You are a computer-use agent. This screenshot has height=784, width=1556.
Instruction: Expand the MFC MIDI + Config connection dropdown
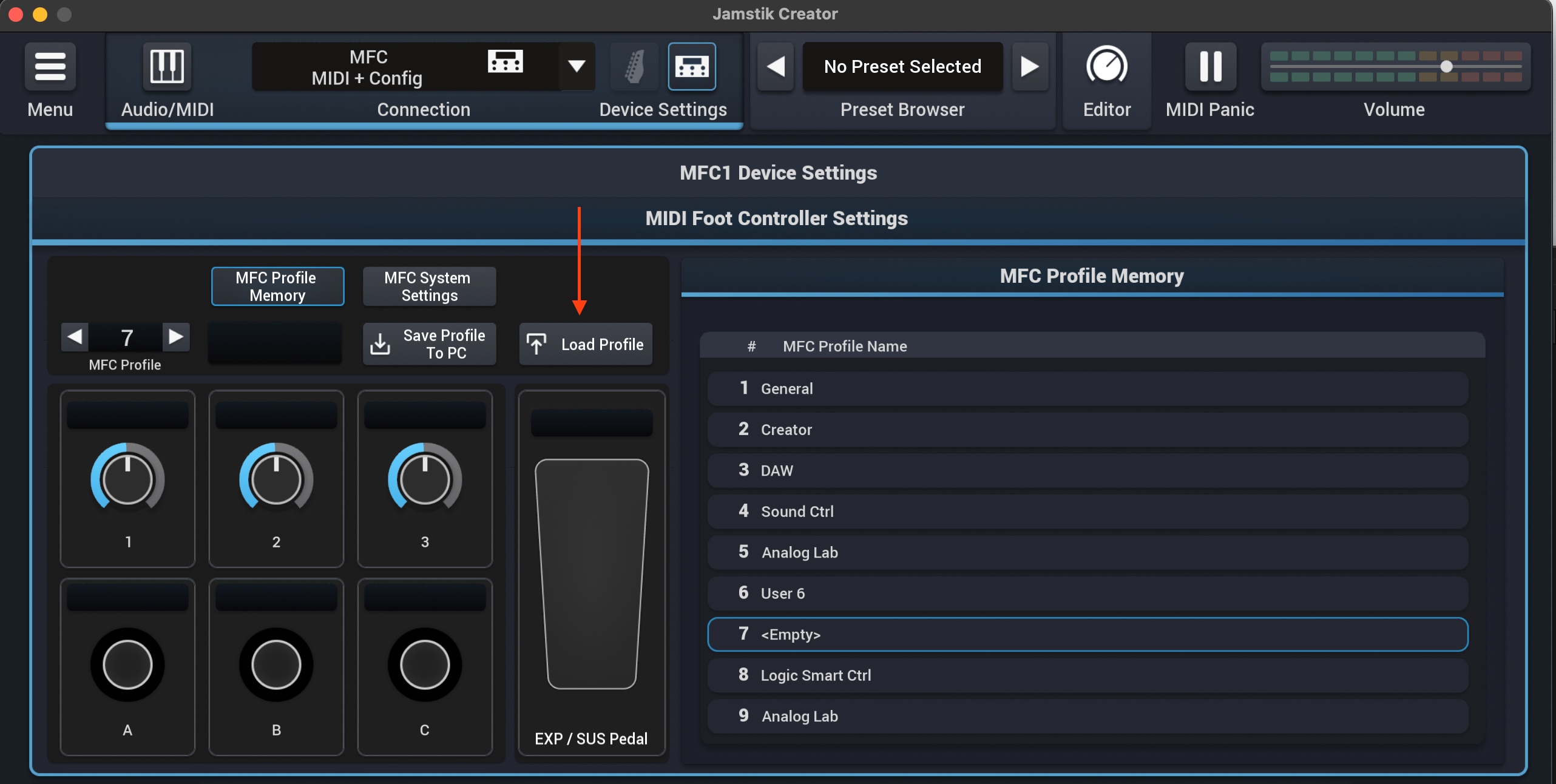[577, 66]
